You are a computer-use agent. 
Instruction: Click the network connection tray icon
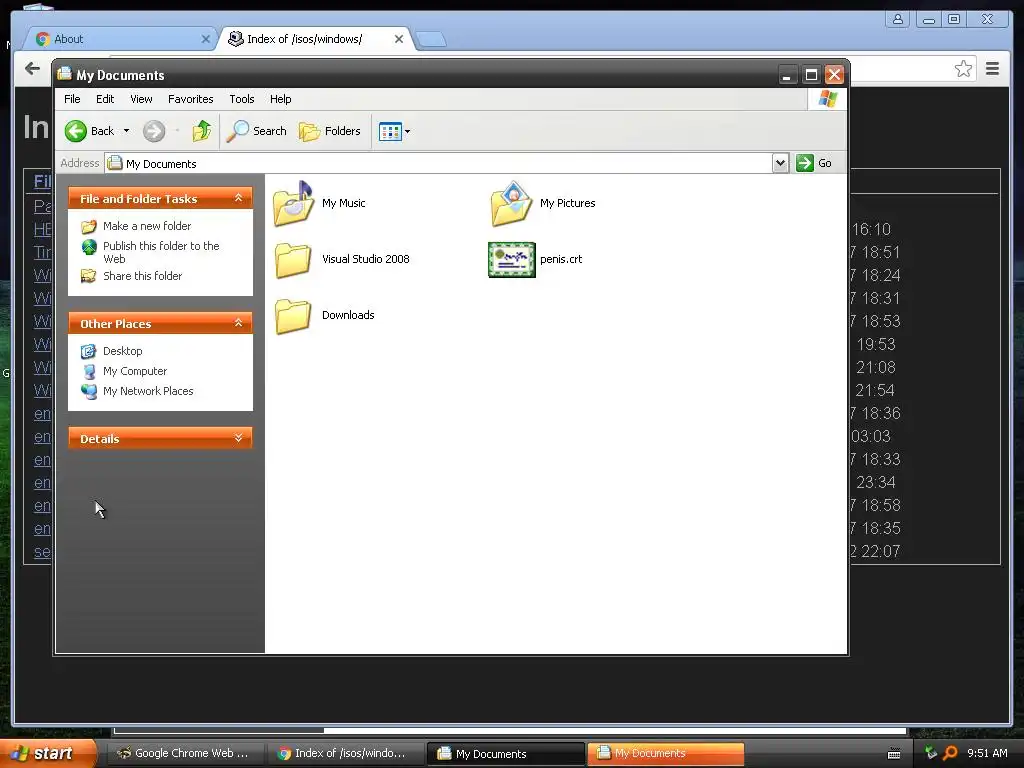(x=931, y=754)
